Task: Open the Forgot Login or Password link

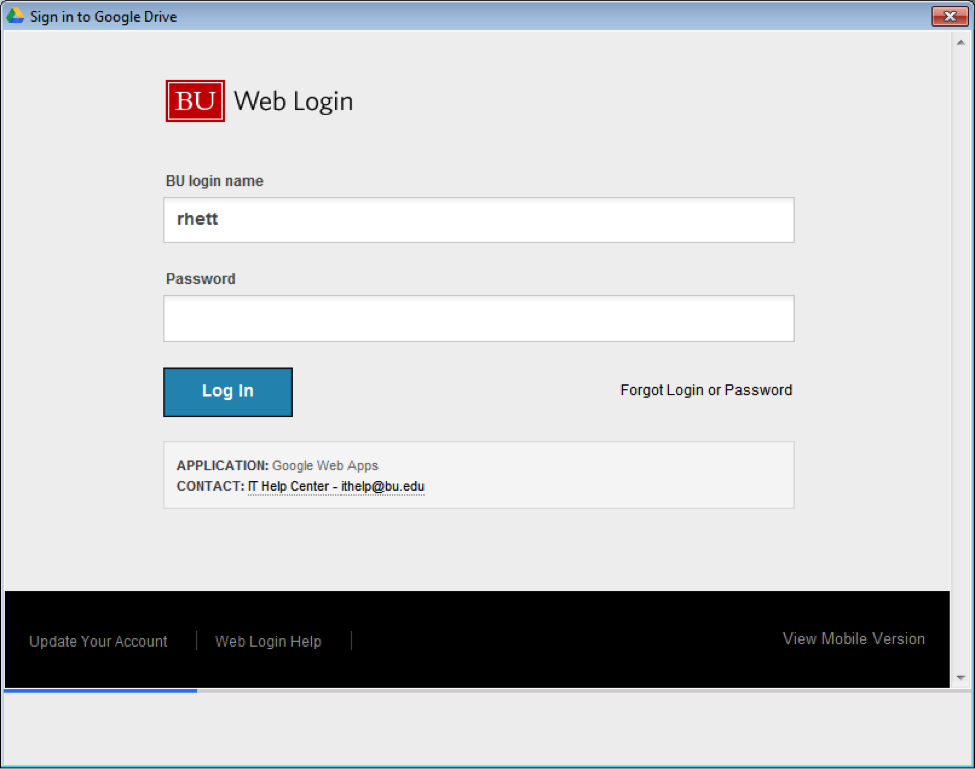Action: pyautogui.click(x=706, y=390)
